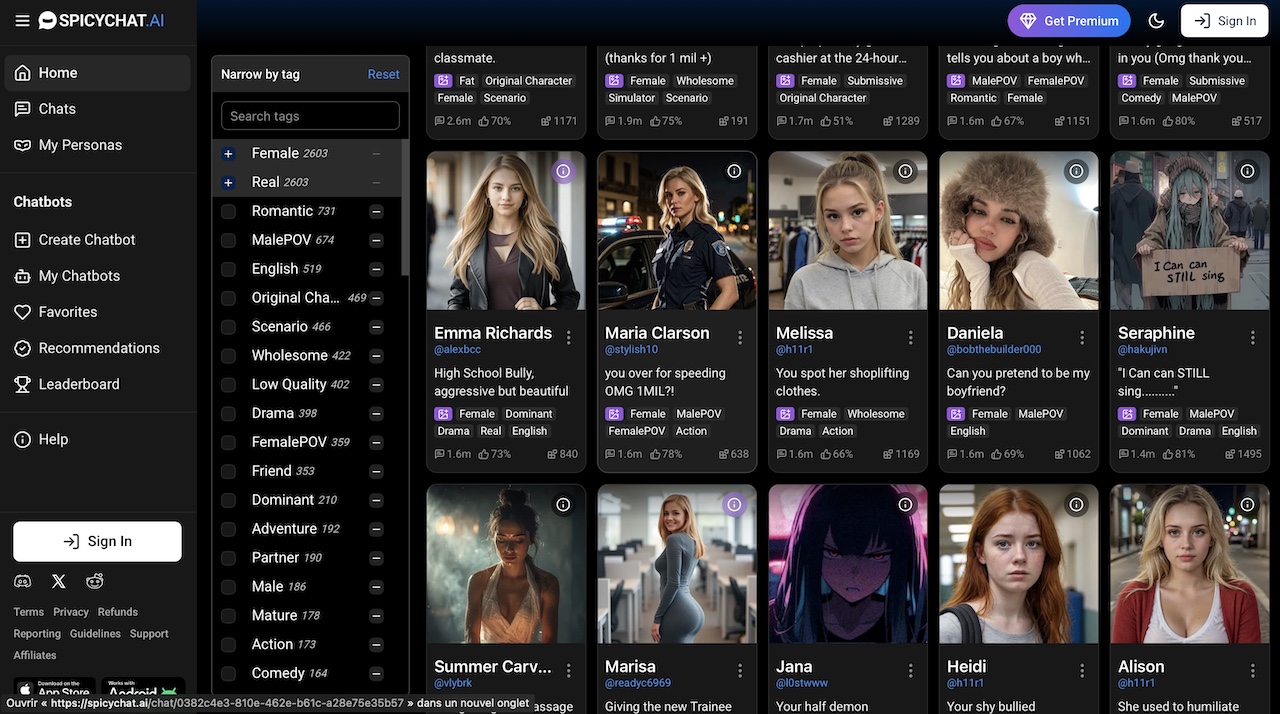The height and width of the screenshot is (714, 1280).
Task: Open the Alison character thumbnail
Action: [x=1190, y=564]
